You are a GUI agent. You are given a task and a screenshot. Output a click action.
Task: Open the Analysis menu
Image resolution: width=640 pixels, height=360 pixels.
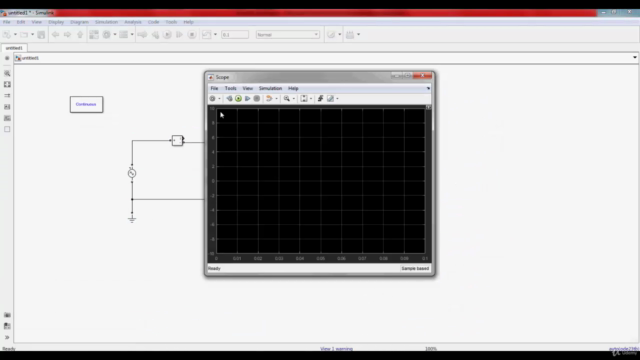133,22
